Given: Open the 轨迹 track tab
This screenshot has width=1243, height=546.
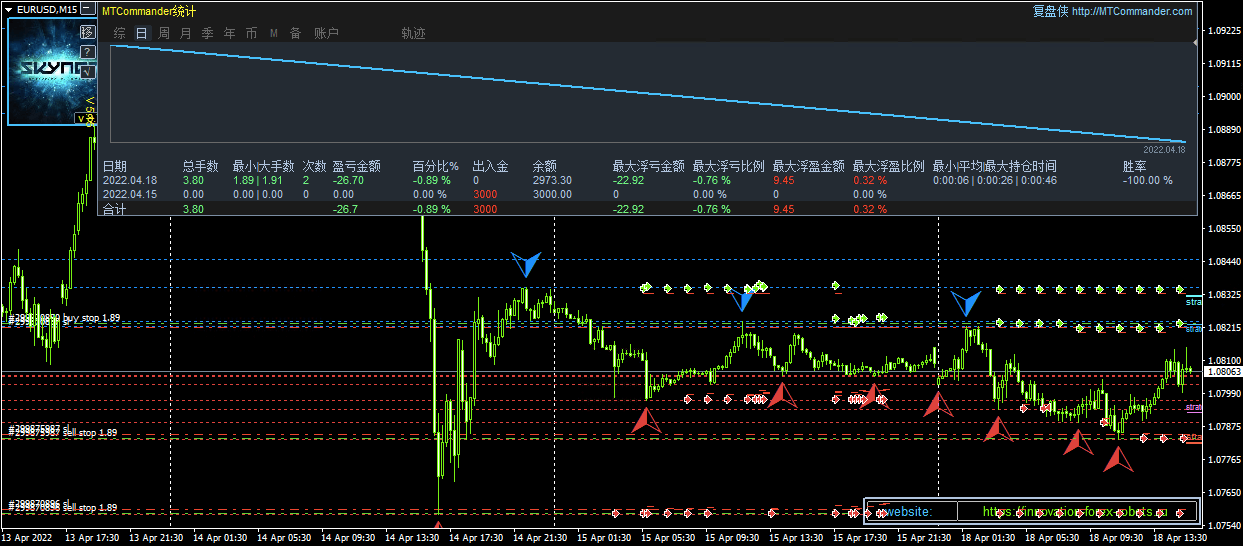Looking at the screenshot, I should point(413,33).
